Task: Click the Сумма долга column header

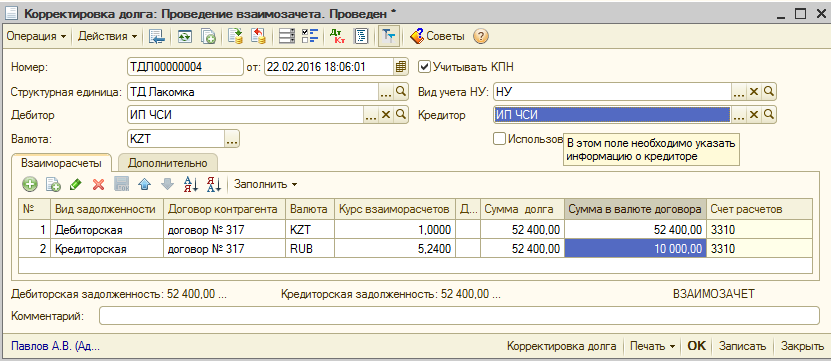Action: click(523, 209)
